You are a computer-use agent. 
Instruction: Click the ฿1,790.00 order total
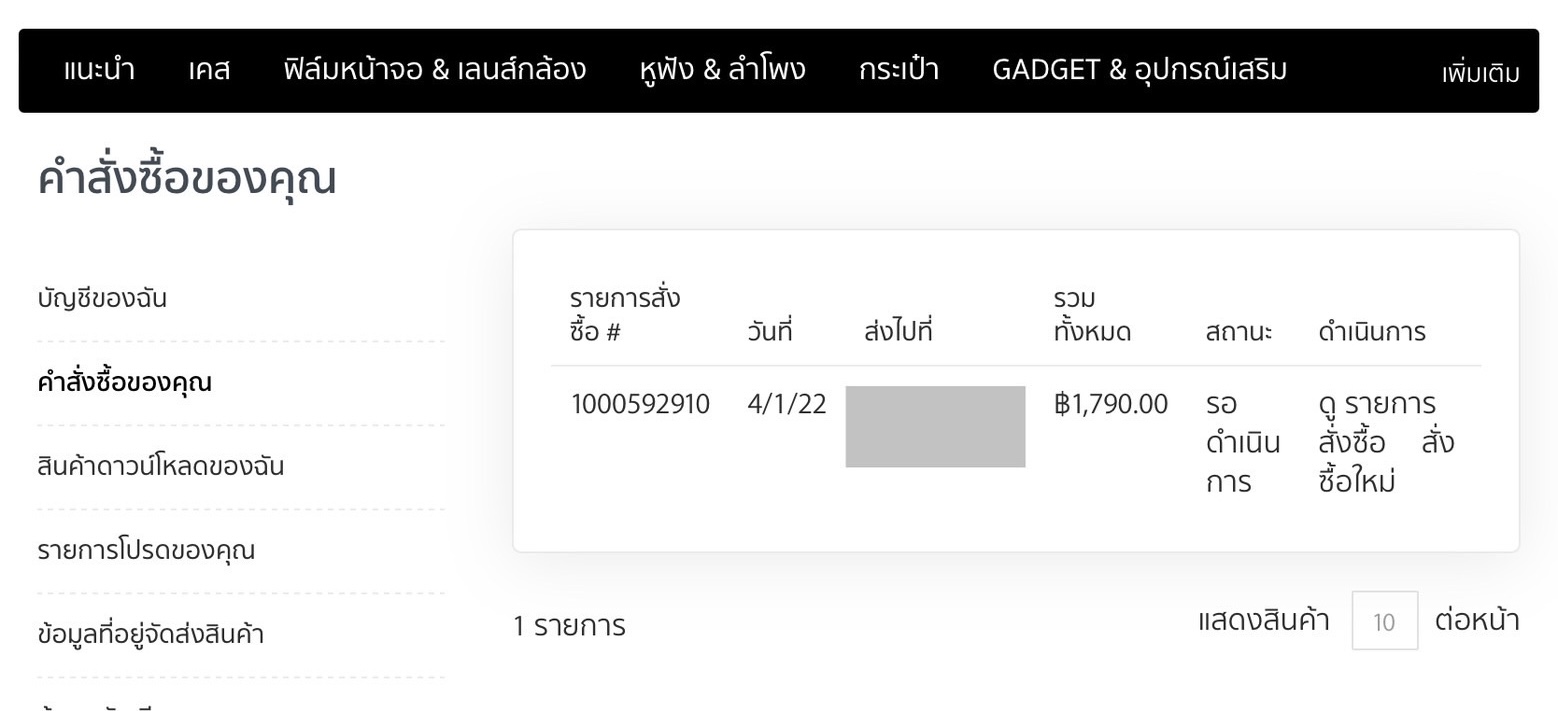tap(1111, 405)
